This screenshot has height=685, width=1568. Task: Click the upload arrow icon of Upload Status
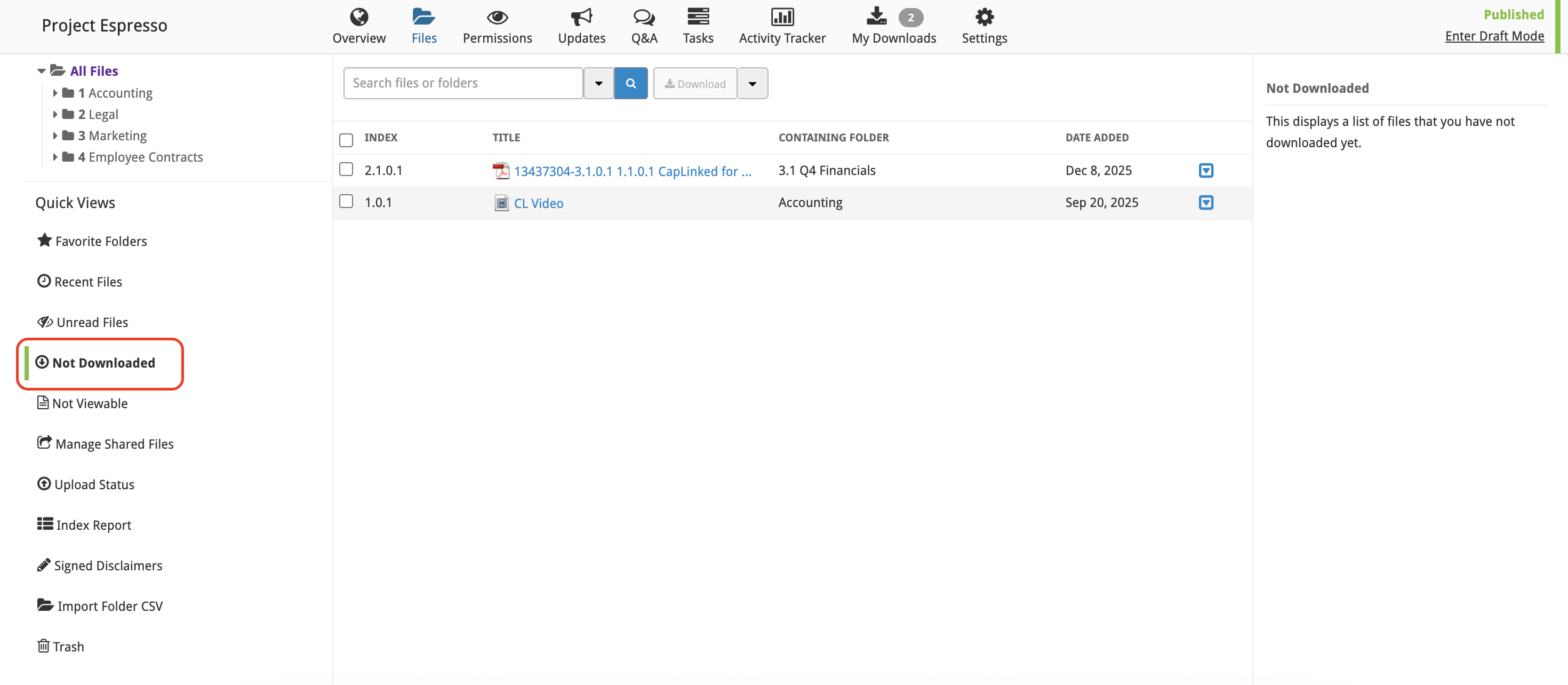coord(44,483)
